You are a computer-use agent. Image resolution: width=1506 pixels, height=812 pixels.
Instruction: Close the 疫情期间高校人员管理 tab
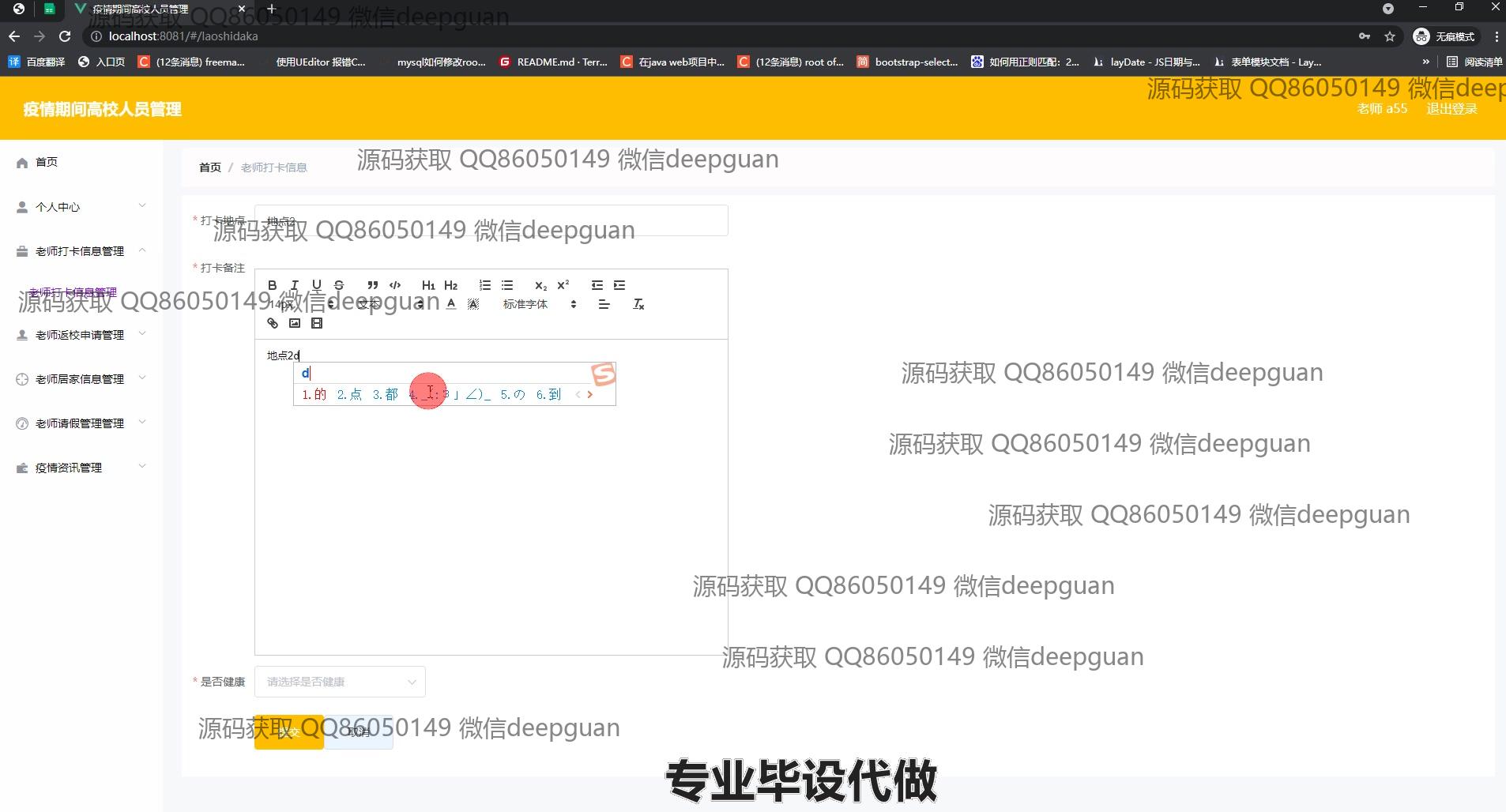242,9
